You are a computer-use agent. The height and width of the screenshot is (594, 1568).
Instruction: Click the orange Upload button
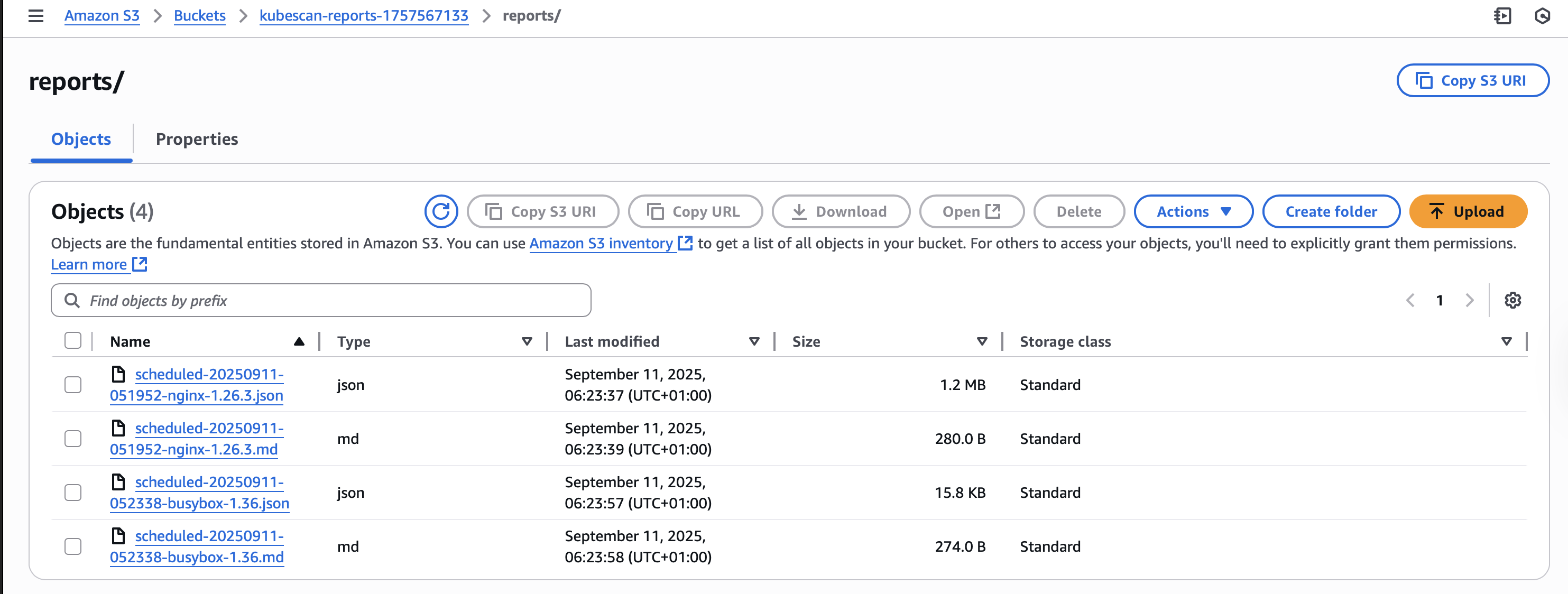(x=1468, y=211)
